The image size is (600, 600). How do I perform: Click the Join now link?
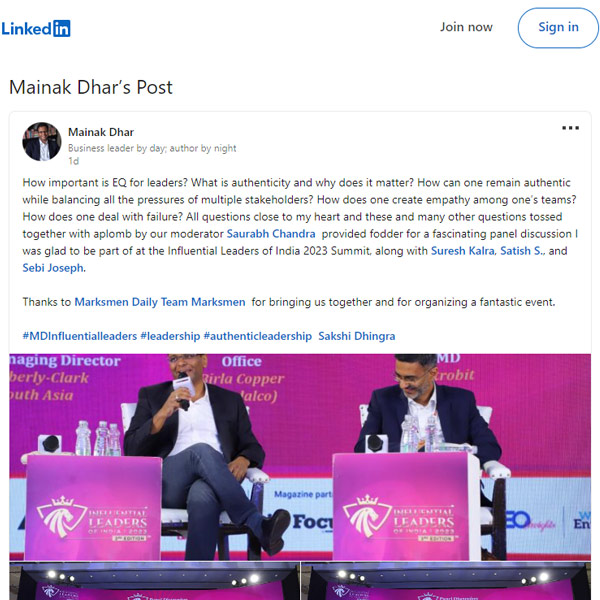(x=466, y=27)
